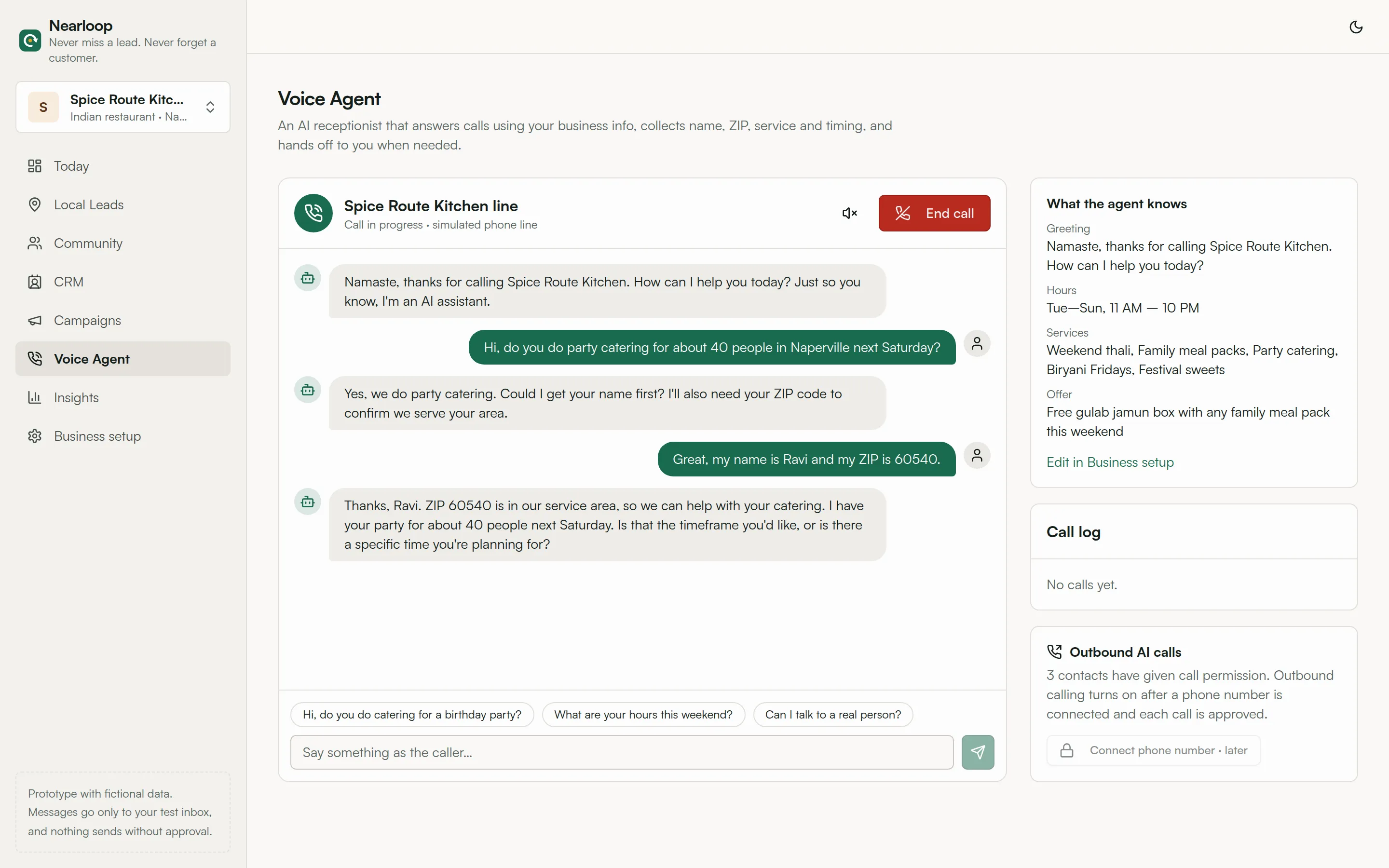Send the caller message with paper plane button

point(978,752)
